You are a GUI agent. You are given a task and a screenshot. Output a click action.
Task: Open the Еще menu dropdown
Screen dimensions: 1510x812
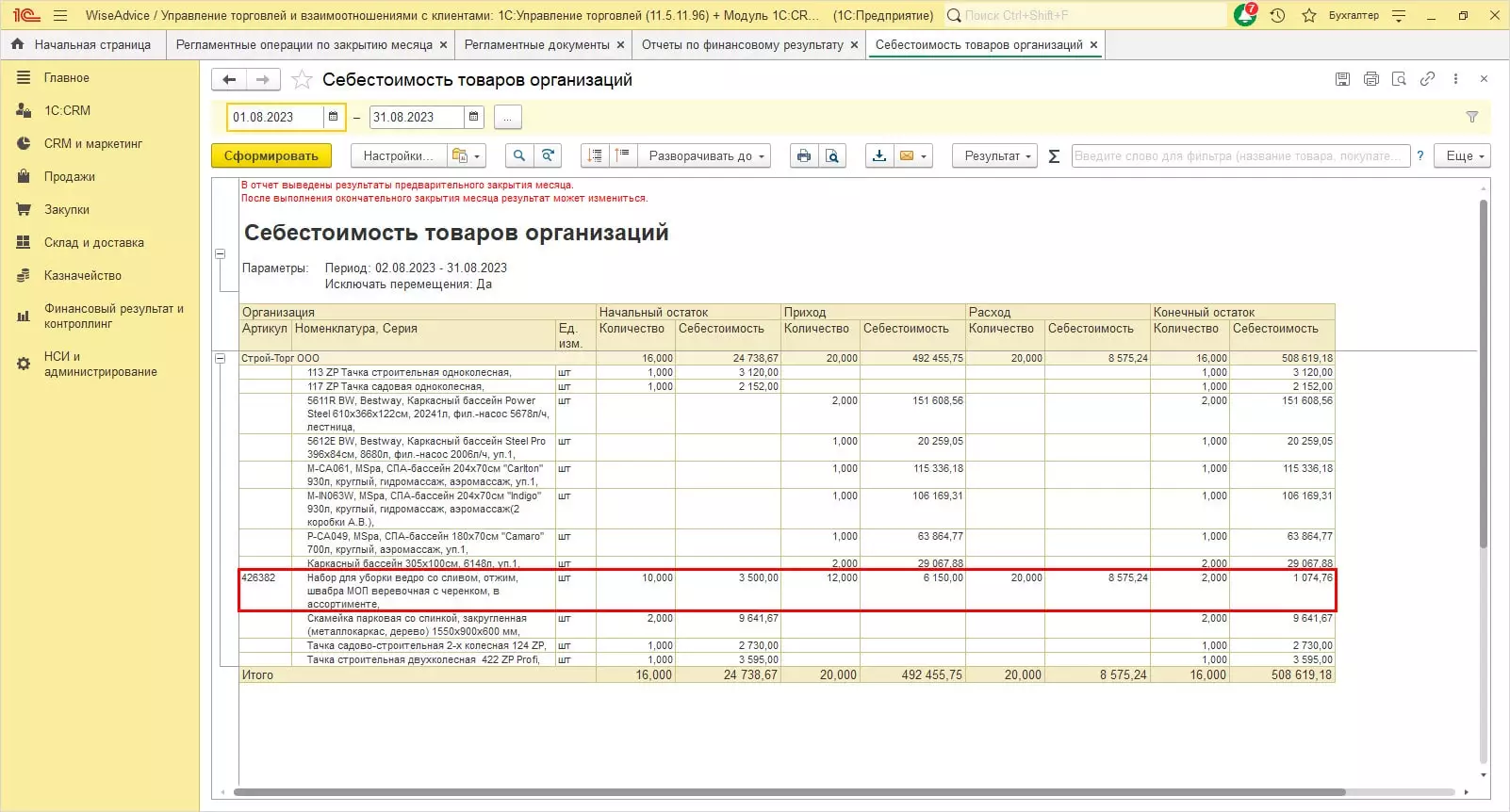1465,156
